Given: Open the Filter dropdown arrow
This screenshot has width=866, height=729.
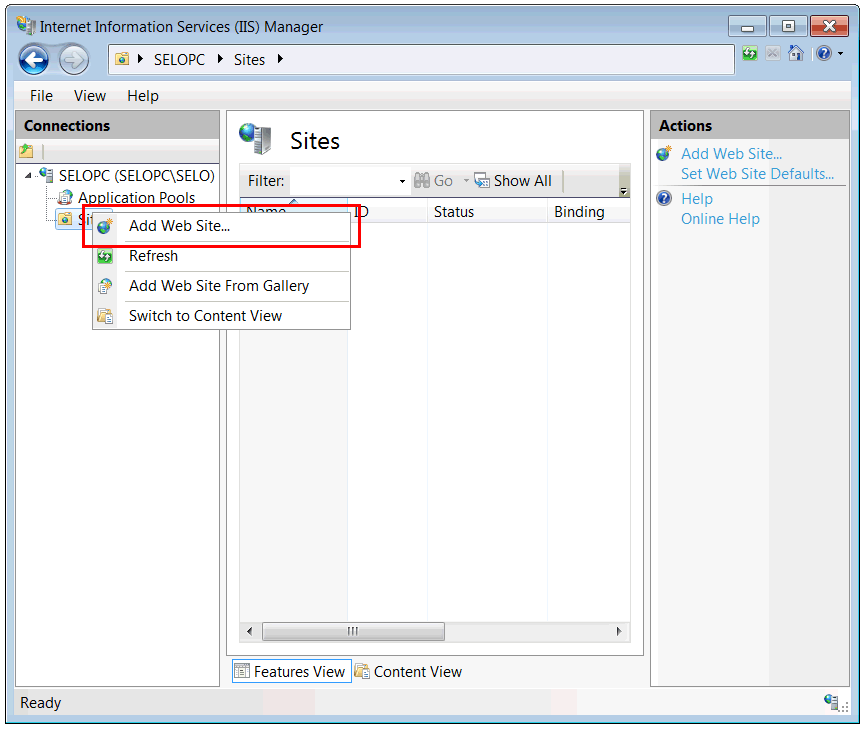Looking at the screenshot, I should point(402,181).
